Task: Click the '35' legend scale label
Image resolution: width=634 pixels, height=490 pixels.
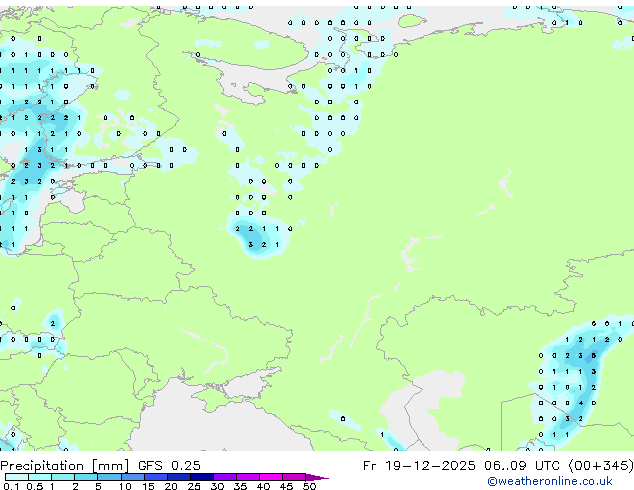Action: pos(240,486)
